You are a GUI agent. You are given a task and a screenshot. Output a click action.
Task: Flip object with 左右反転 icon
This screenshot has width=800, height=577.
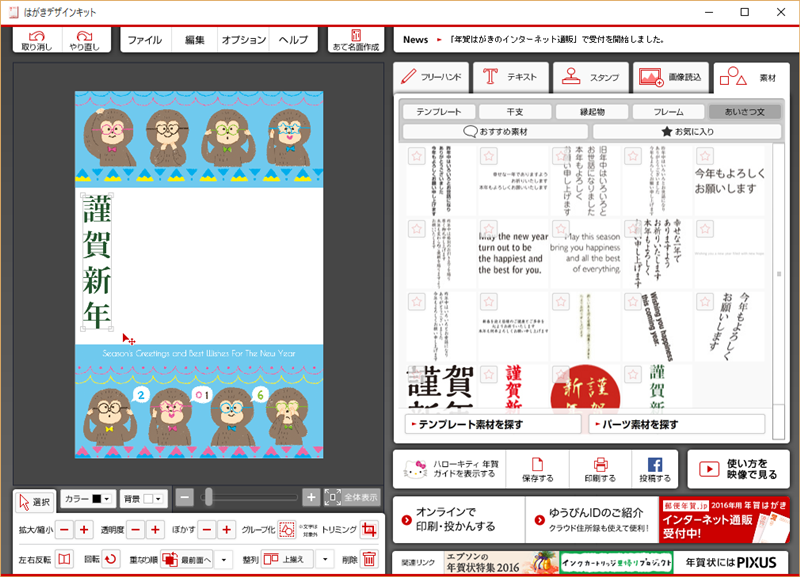tap(64, 559)
